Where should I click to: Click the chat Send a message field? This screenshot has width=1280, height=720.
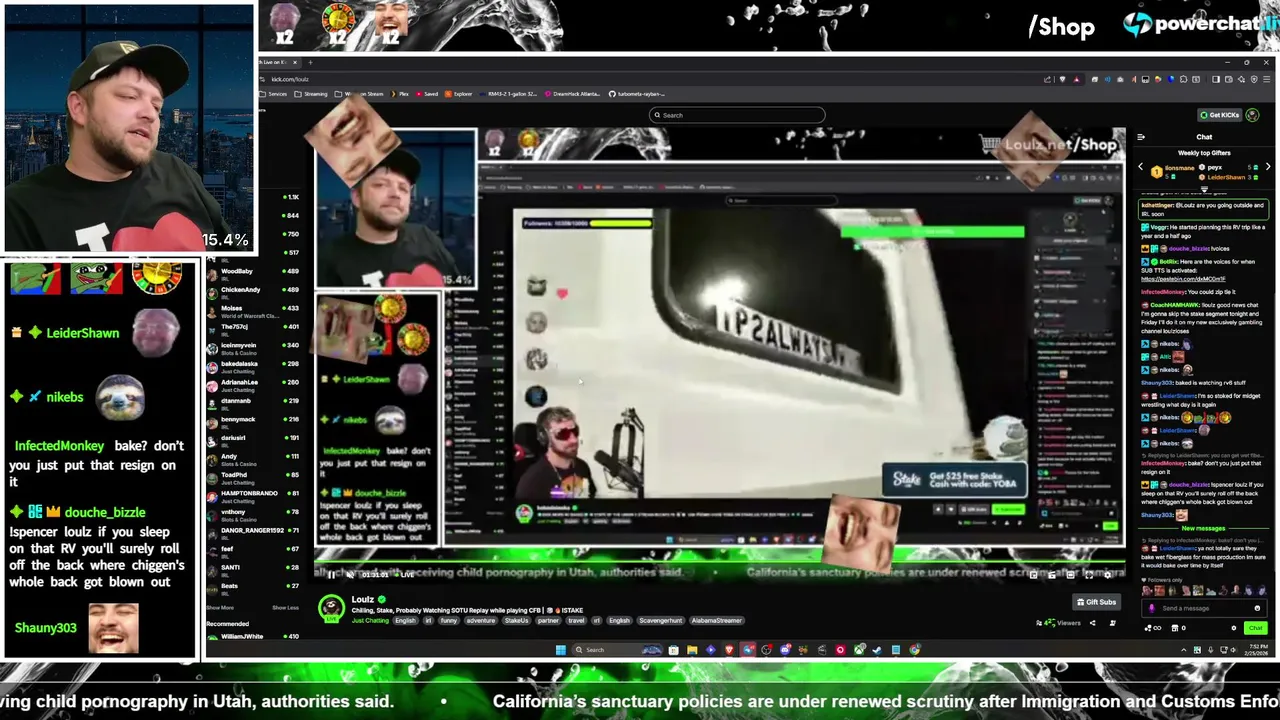click(1204, 608)
